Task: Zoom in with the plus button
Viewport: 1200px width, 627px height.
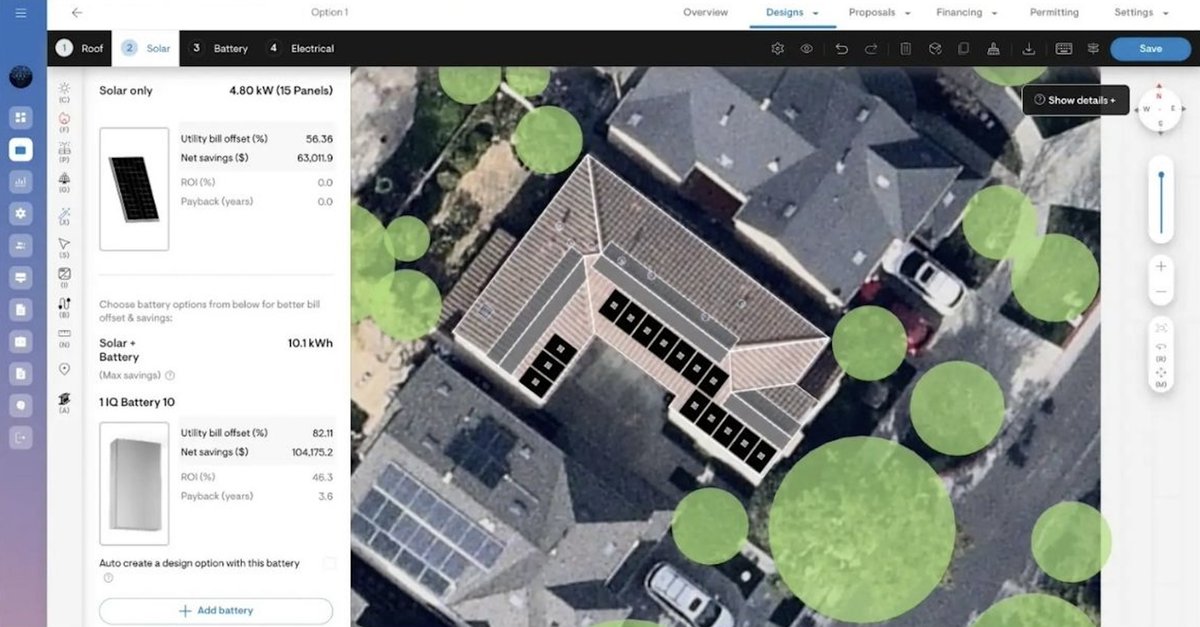Action: point(1161,266)
